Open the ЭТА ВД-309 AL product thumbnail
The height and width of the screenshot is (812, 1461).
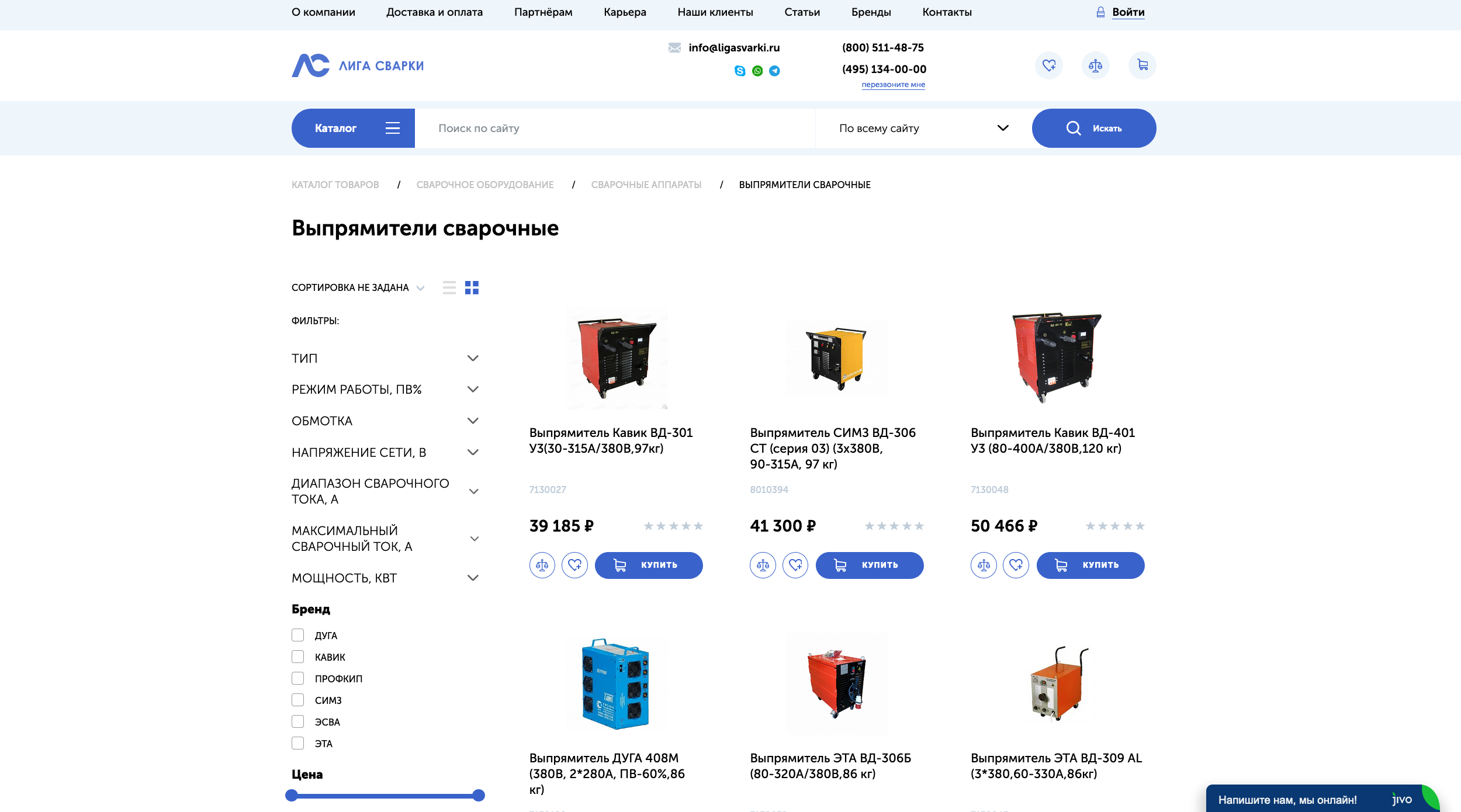pos(1058,684)
